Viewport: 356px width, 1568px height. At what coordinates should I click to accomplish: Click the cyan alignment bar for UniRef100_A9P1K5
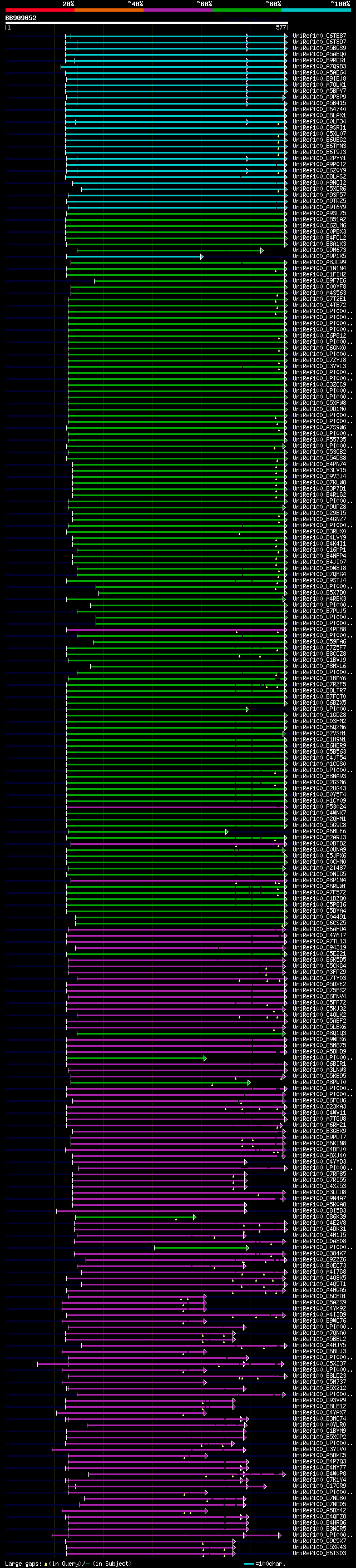coord(135,256)
